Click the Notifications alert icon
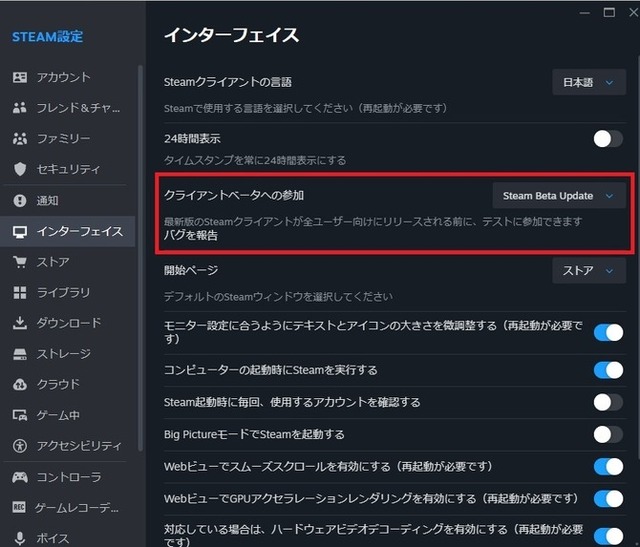This screenshot has width=640, height=547. point(19,201)
